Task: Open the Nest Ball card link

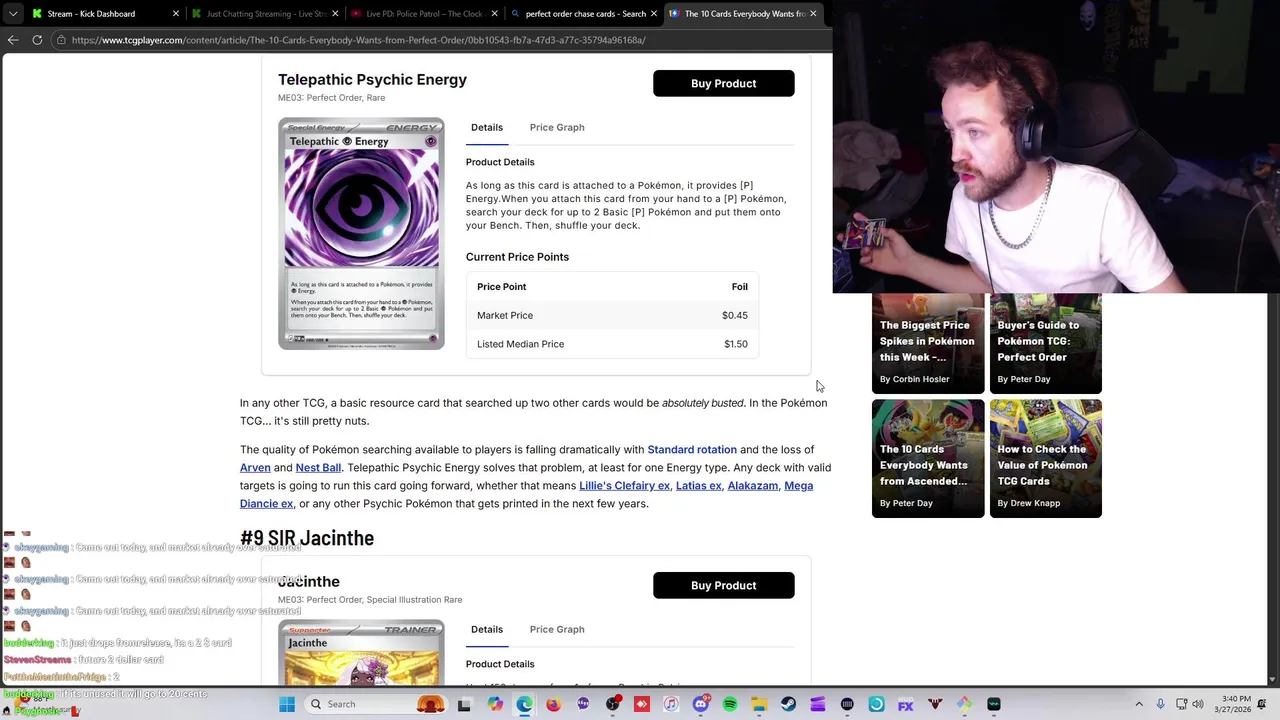Action: coord(318,468)
